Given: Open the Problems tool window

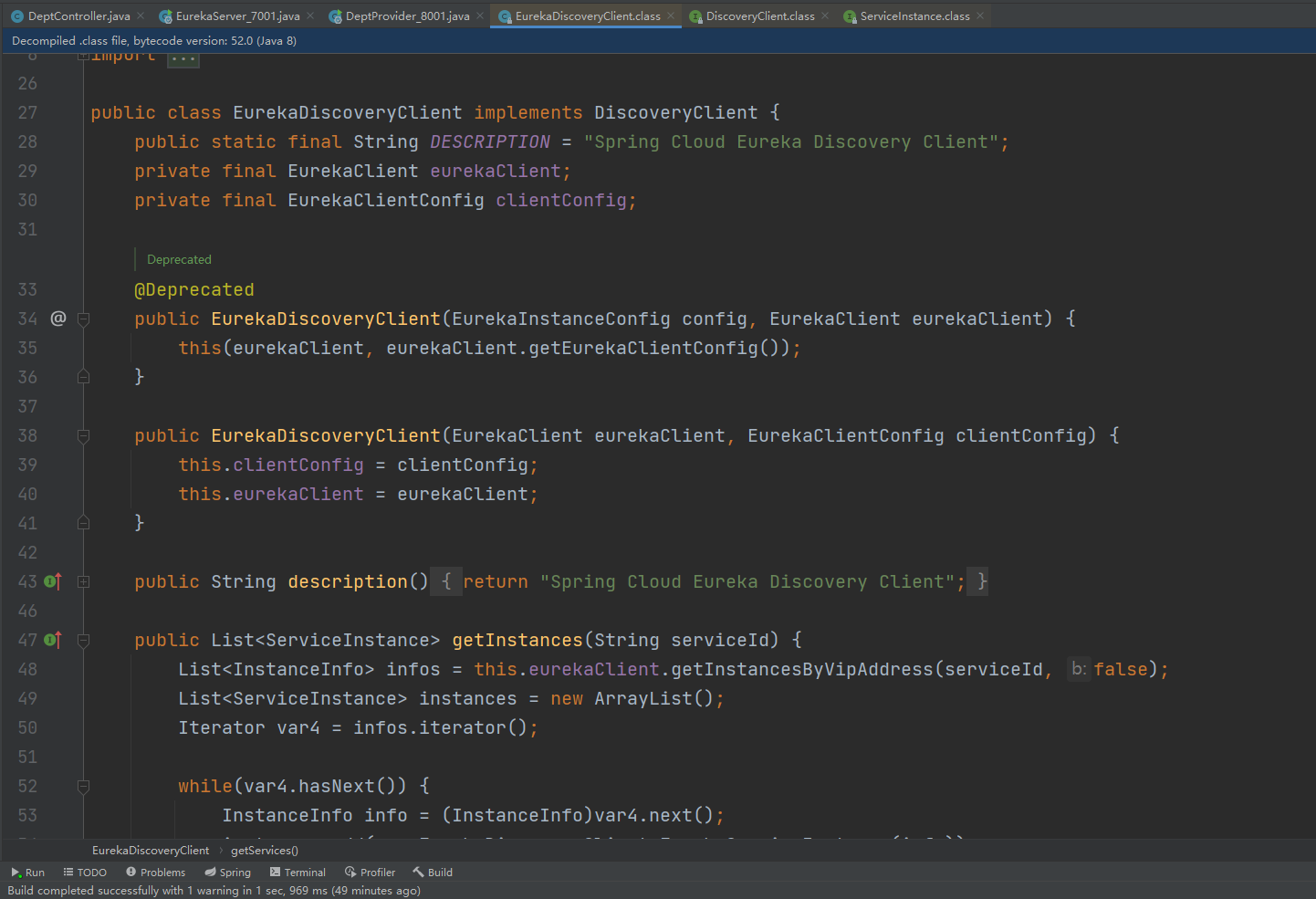Looking at the screenshot, I should point(155,873).
